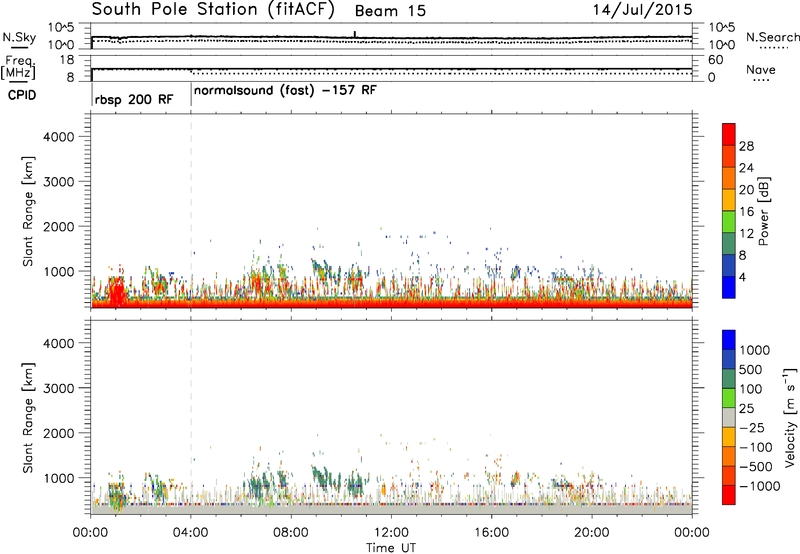Click the green 12 dB power color band

pos(729,222)
